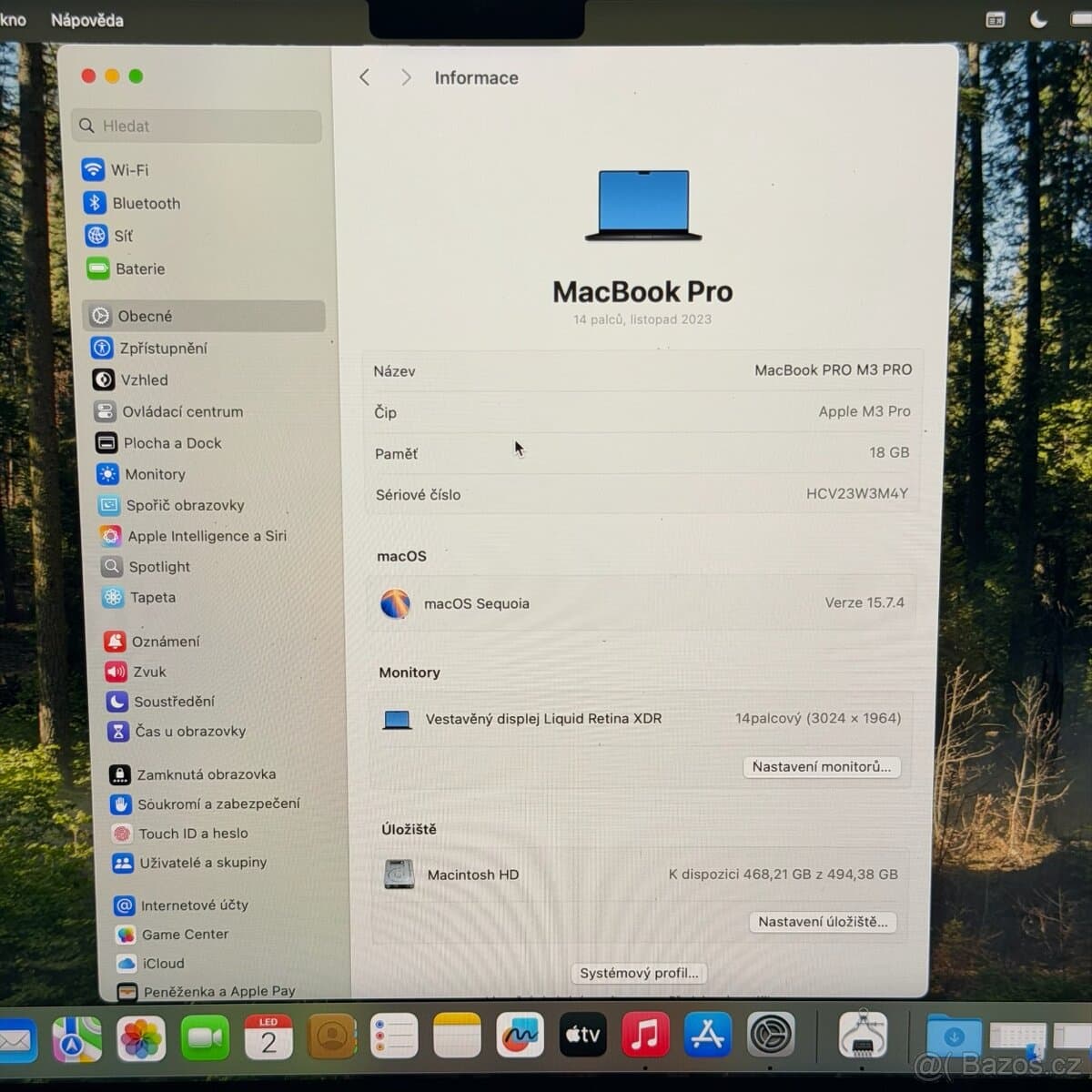Screen dimensions: 1092x1092
Task: Click the forward arrow in Informace header
Action: (x=406, y=77)
